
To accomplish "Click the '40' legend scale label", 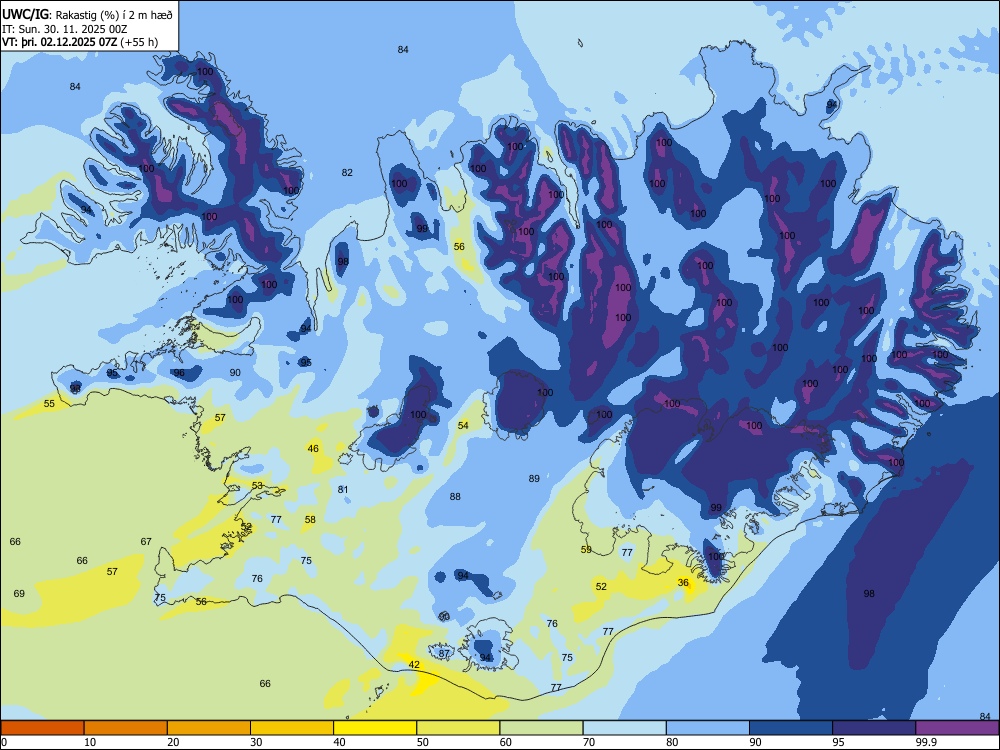I will [x=339, y=742].
